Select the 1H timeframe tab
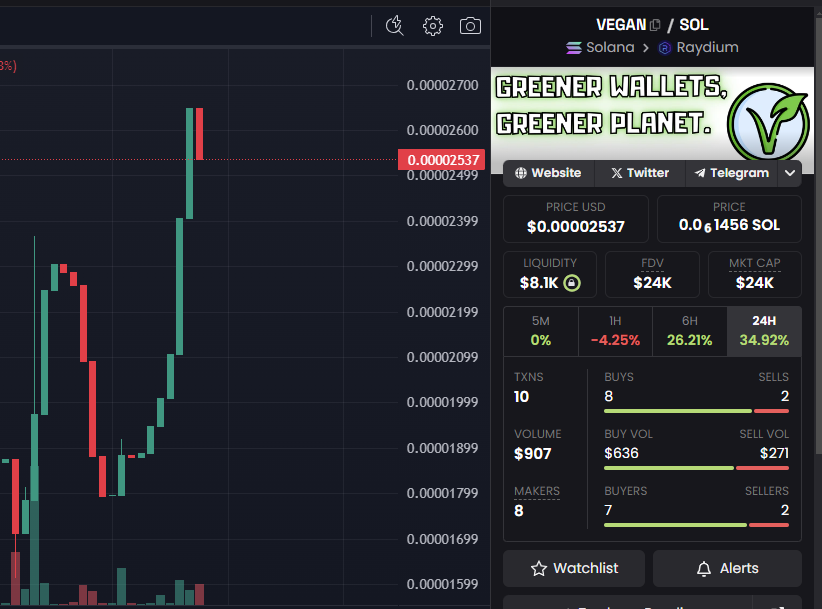The width and height of the screenshot is (822, 609). pos(615,331)
